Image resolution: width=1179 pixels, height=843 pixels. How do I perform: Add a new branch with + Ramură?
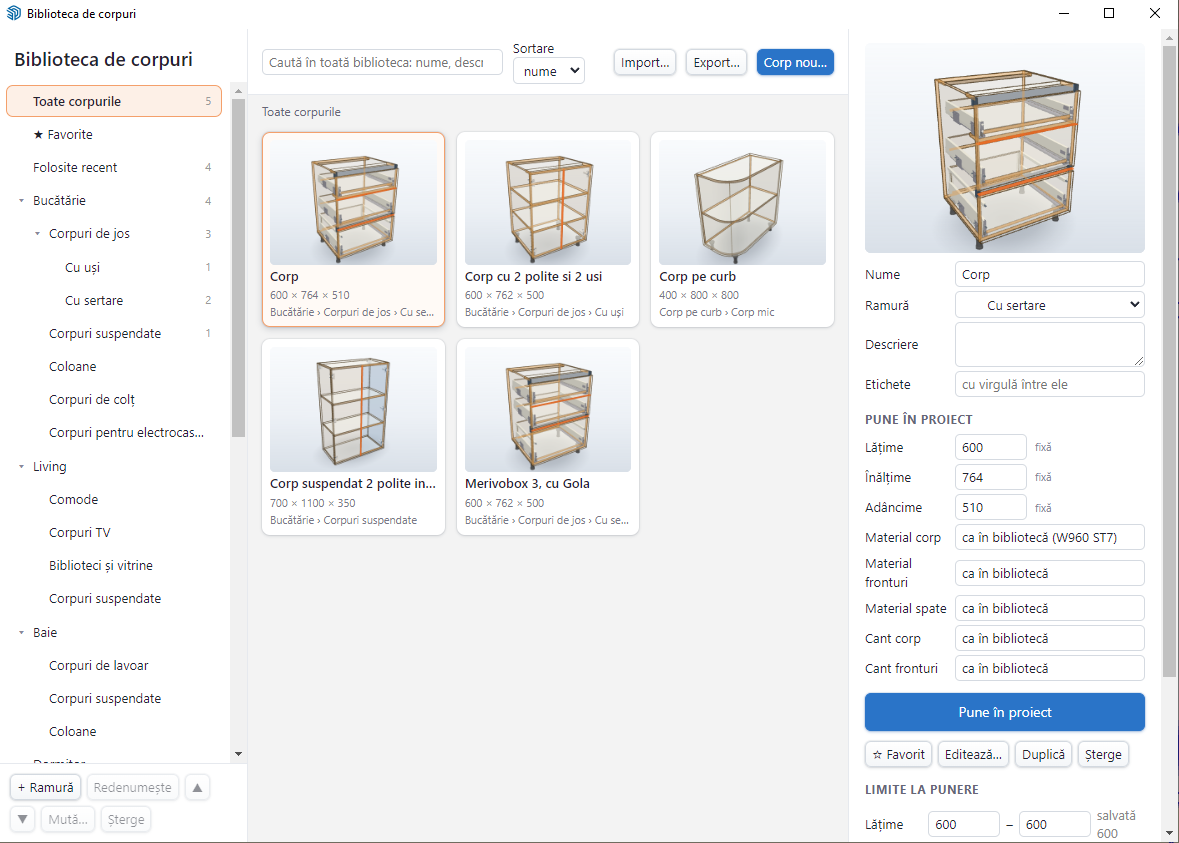(x=45, y=787)
